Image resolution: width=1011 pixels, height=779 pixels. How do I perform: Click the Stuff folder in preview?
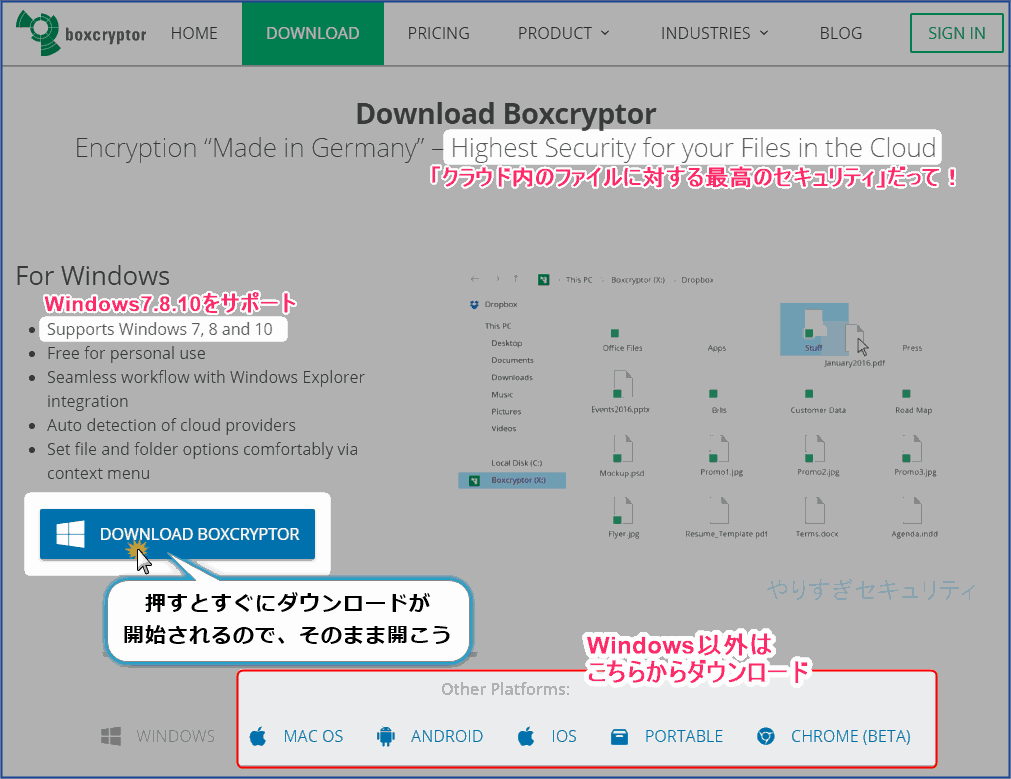coord(814,330)
